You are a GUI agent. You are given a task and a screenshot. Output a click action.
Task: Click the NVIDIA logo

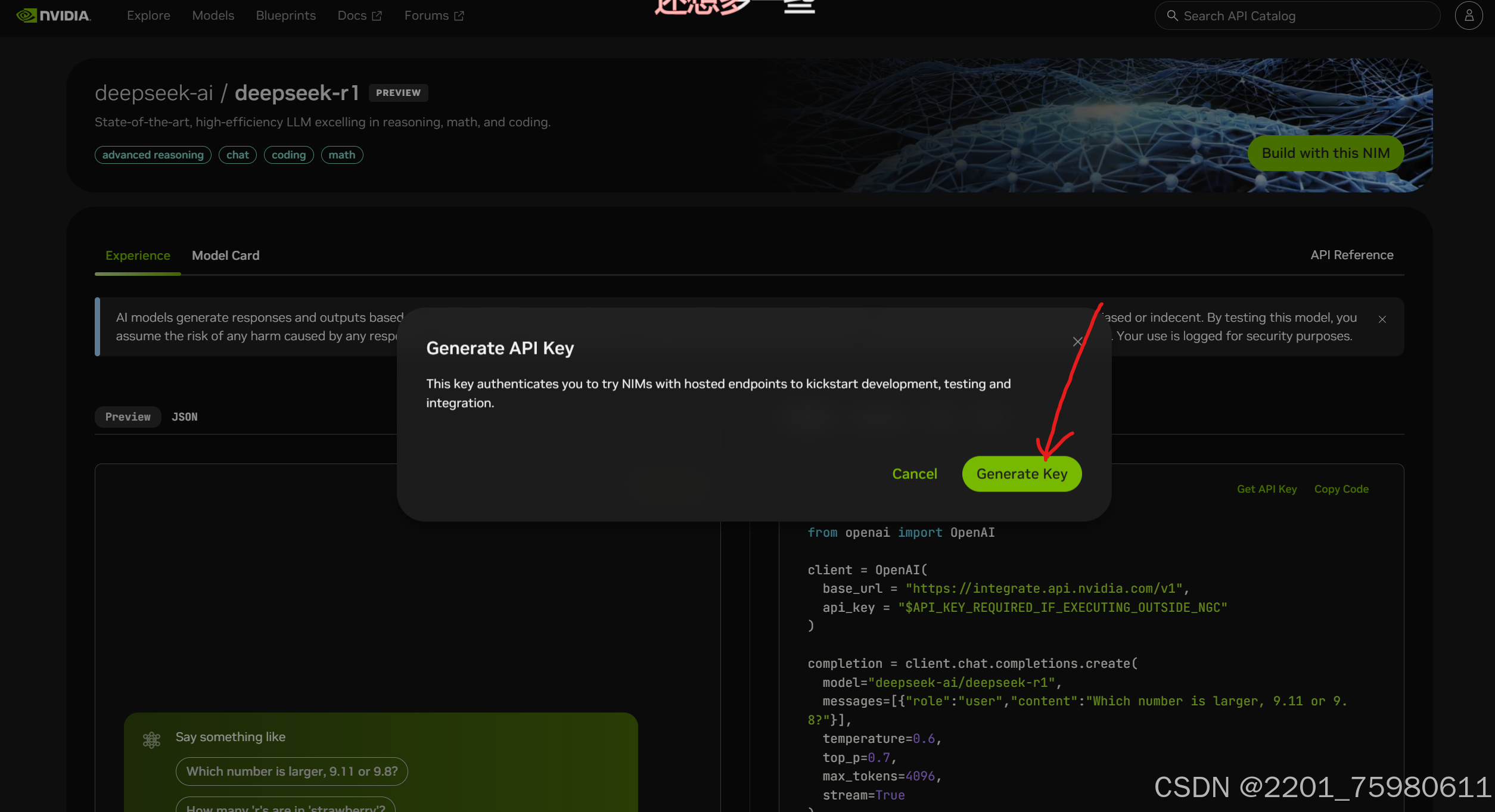click(54, 15)
